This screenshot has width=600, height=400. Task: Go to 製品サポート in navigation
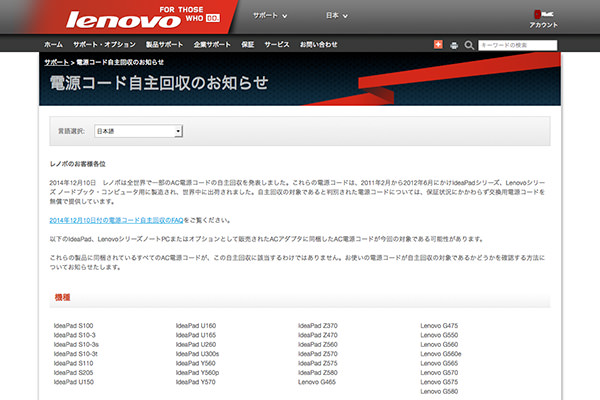(x=163, y=45)
